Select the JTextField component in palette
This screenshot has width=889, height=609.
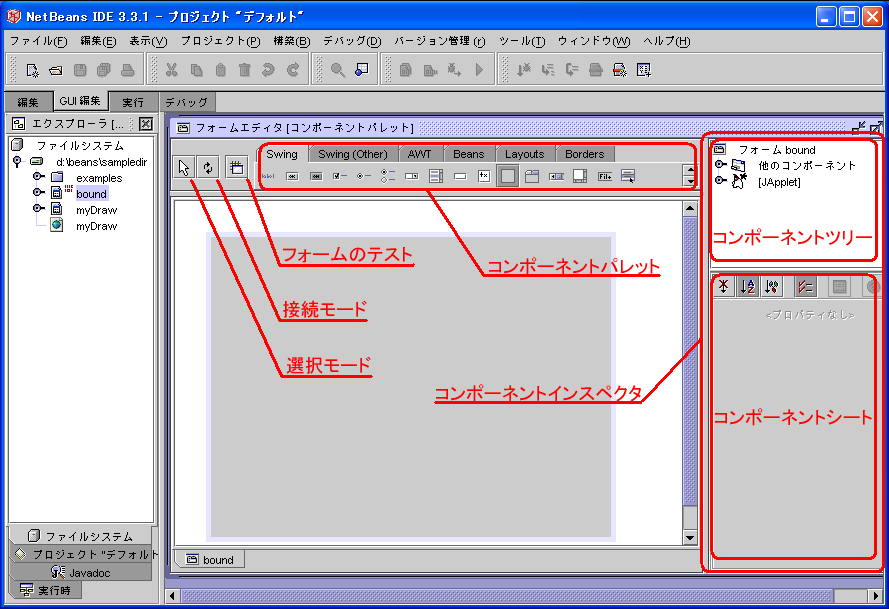pos(460,176)
